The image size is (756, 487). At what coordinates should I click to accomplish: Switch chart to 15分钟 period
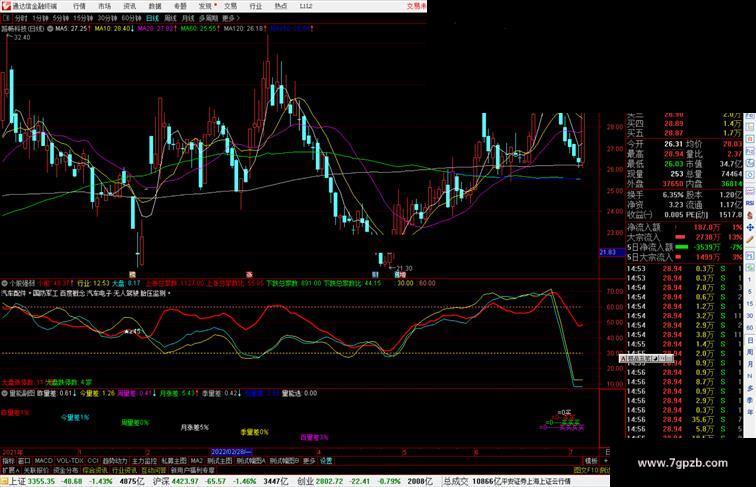[x=83, y=18]
